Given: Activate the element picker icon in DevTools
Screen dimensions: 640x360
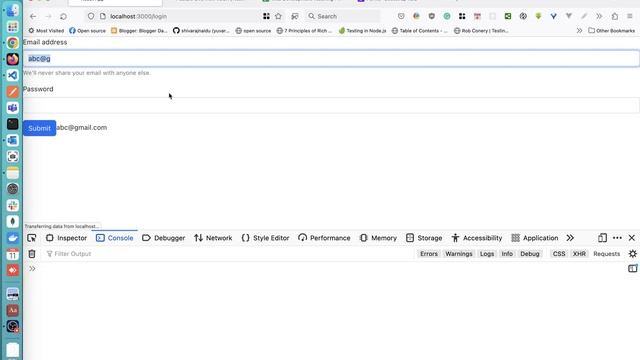Looking at the screenshot, I should click(32, 238).
